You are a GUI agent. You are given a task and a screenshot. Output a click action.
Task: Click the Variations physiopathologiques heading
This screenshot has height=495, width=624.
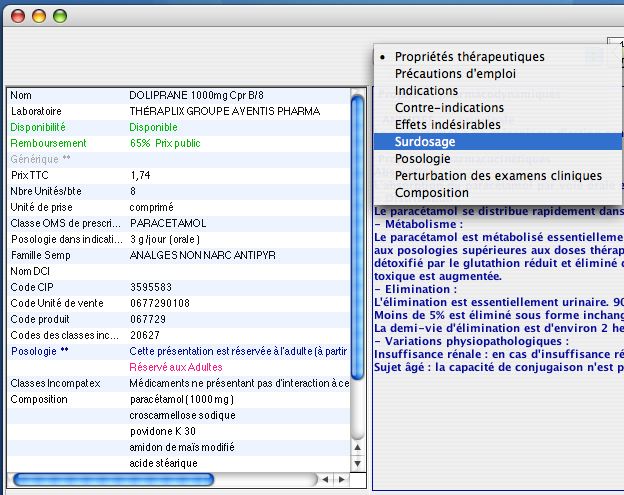(x=472, y=341)
